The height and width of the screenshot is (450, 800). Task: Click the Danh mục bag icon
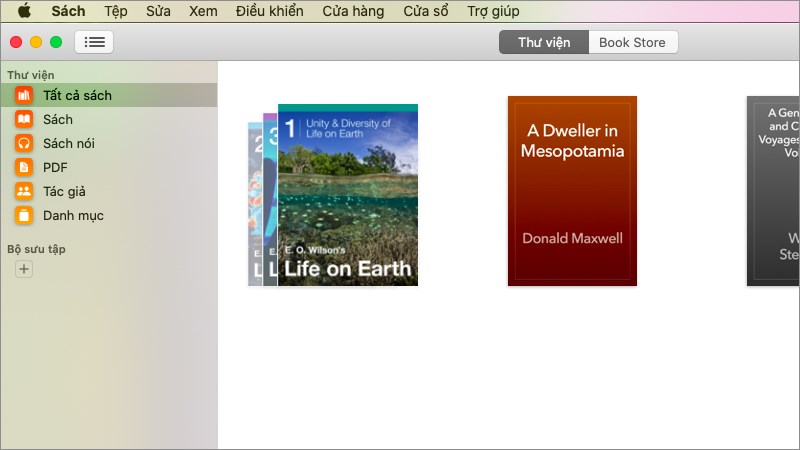pyautogui.click(x=23, y=215)
